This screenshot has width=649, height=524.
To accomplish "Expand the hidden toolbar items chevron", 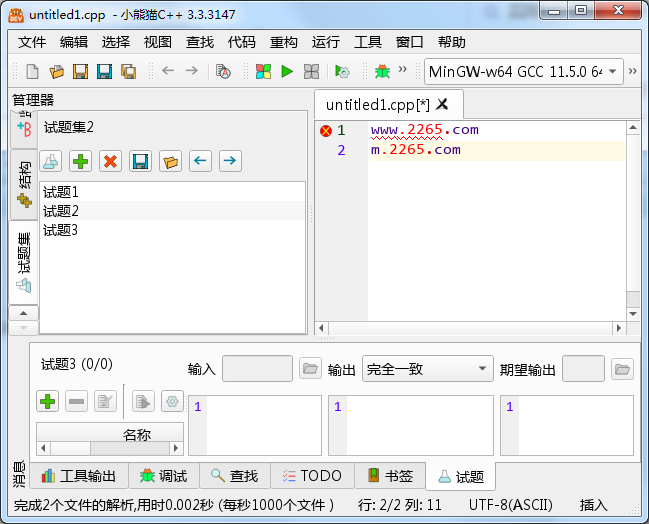I will point(403,71).
